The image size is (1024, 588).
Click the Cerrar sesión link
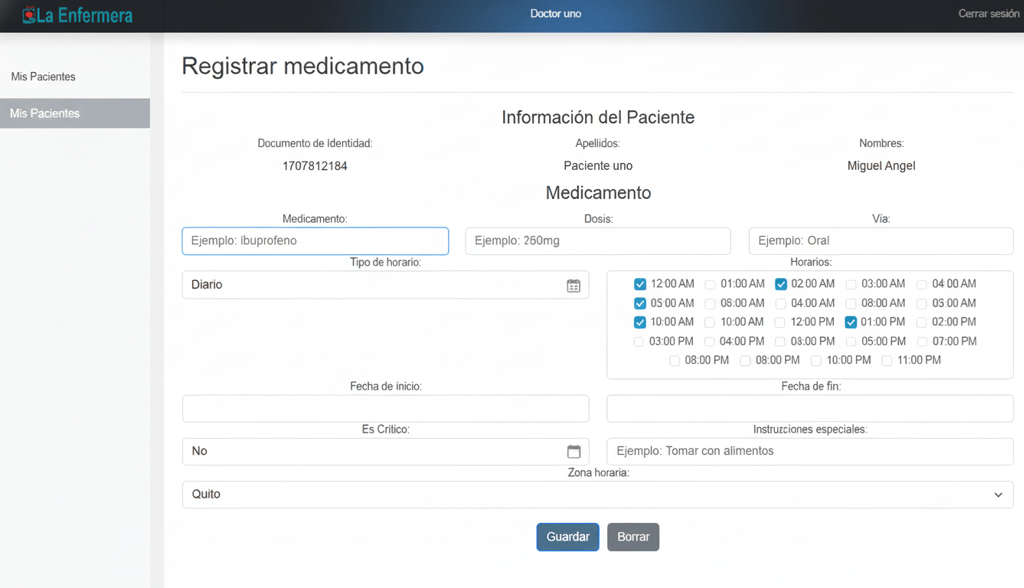point(988,14)
